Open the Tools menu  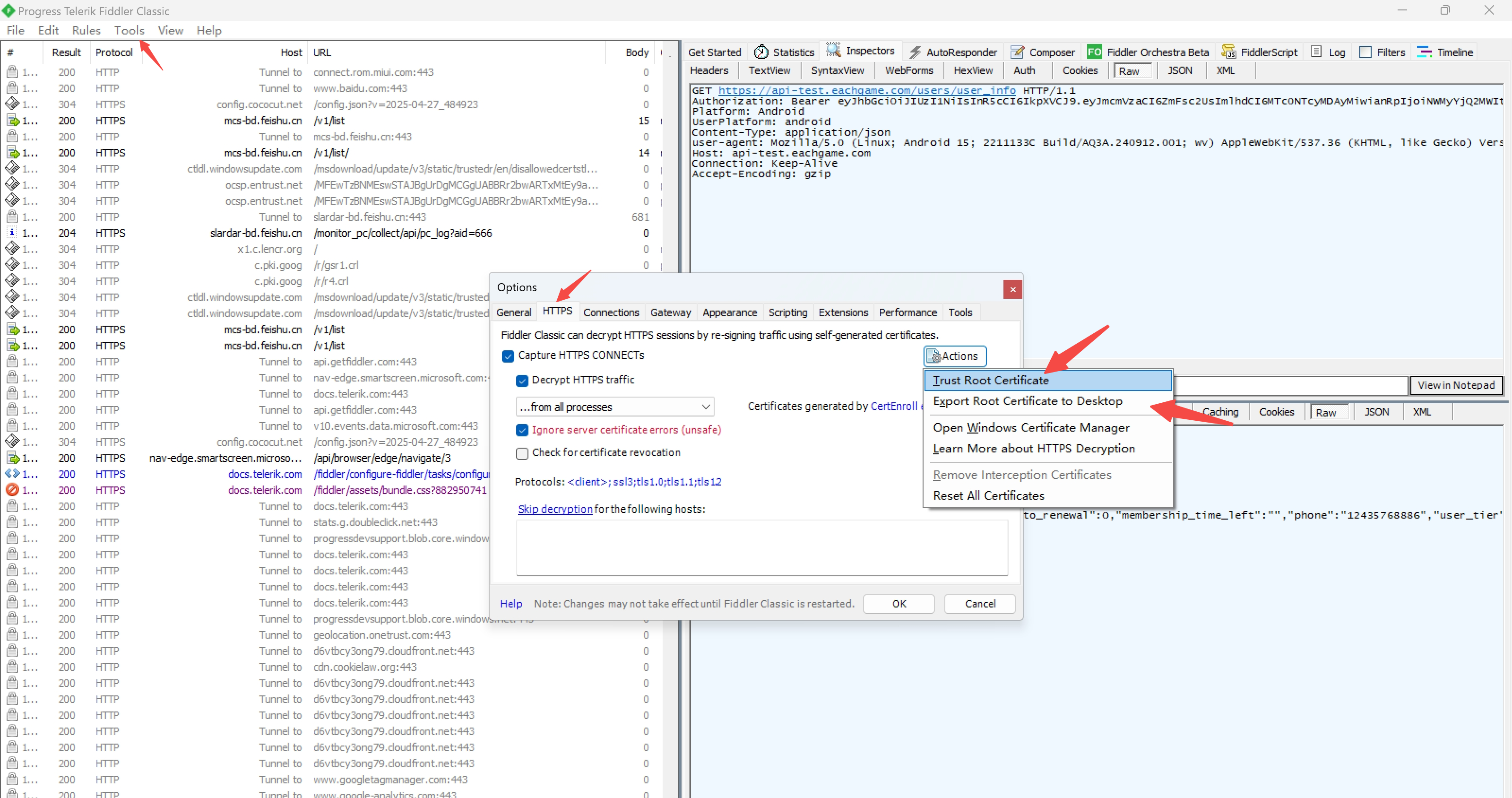pos(129,31)
